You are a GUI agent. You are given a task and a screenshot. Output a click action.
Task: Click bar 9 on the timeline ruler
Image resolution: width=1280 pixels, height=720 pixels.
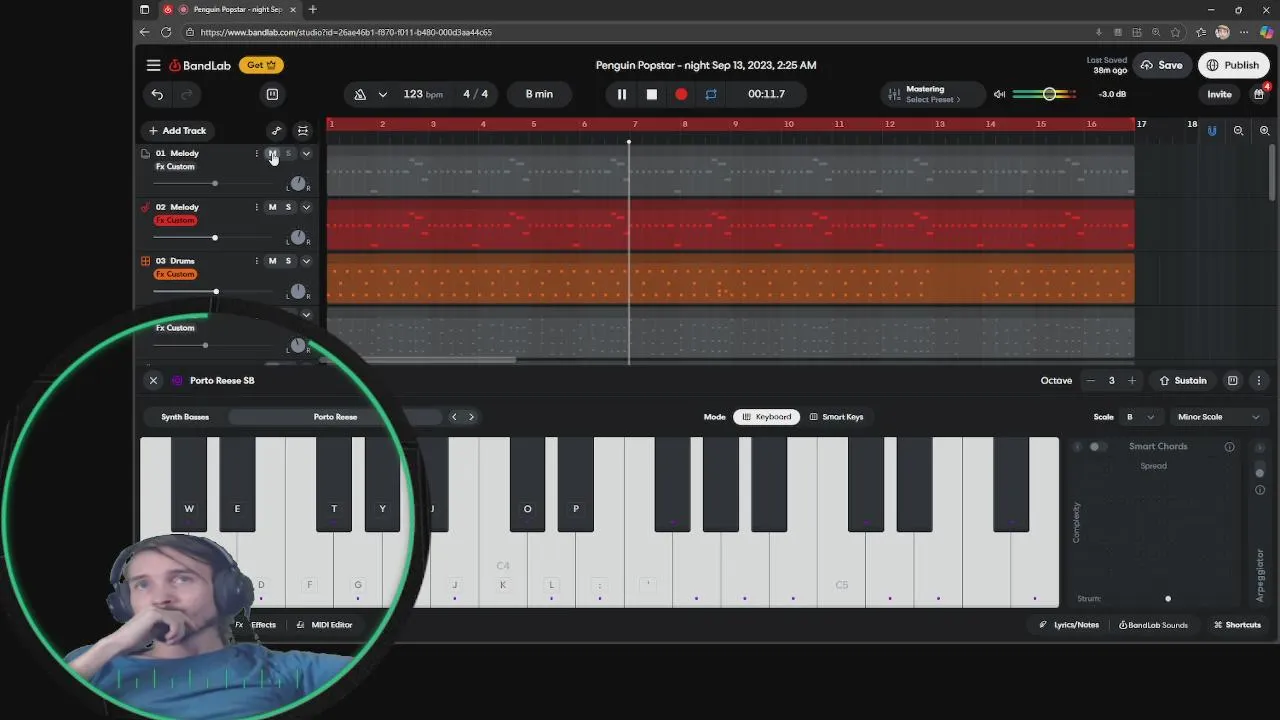[736, 124]
